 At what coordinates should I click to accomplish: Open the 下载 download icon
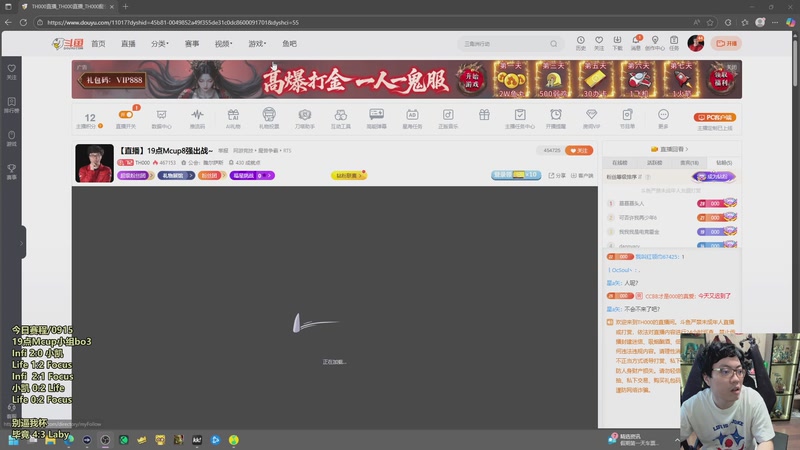(617, 43)
